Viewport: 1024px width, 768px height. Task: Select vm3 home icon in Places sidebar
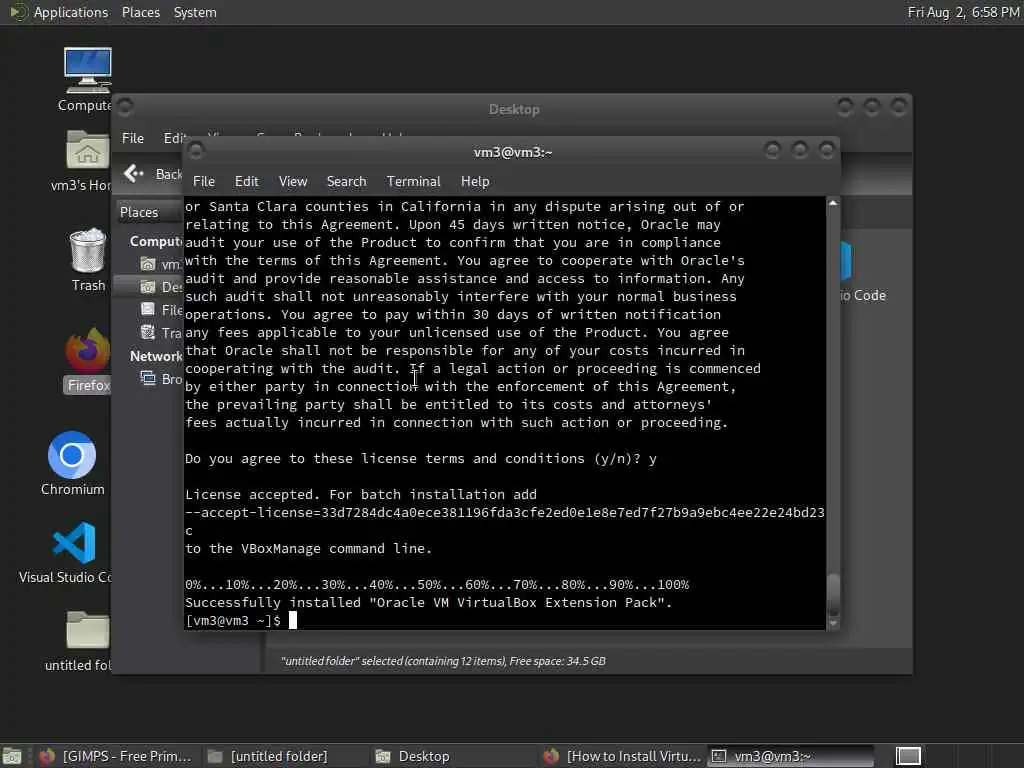coord(148,264)
